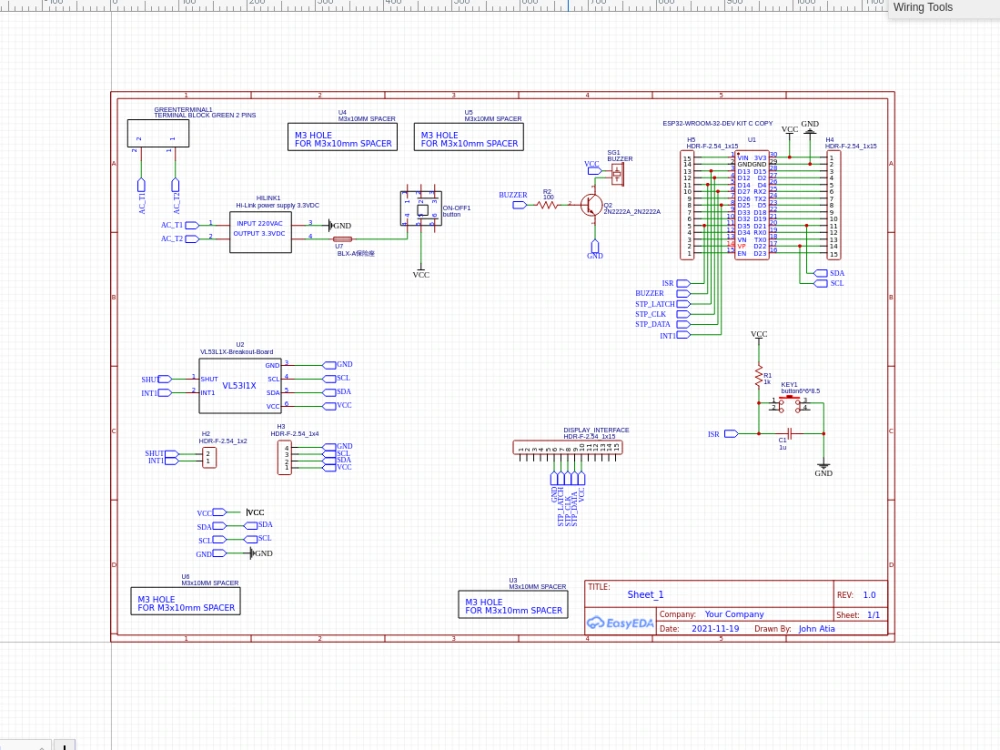This screenshot has width=1000, height=750.
Task: Click SDA net port right of VL53L1X
Action: 329,392
